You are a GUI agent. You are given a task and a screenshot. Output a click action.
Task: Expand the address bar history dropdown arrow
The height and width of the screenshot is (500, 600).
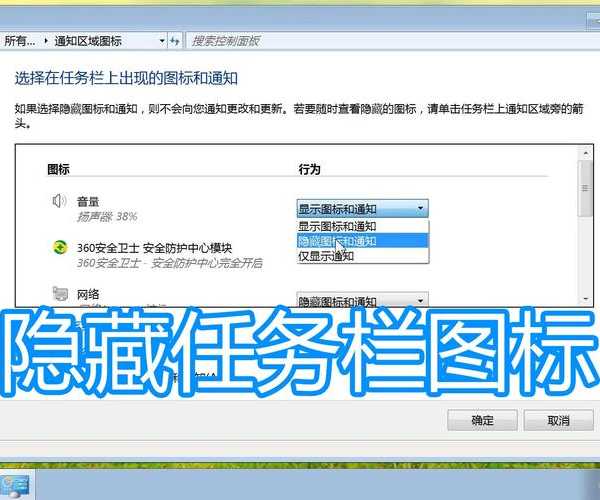click(x=162, y=41)
